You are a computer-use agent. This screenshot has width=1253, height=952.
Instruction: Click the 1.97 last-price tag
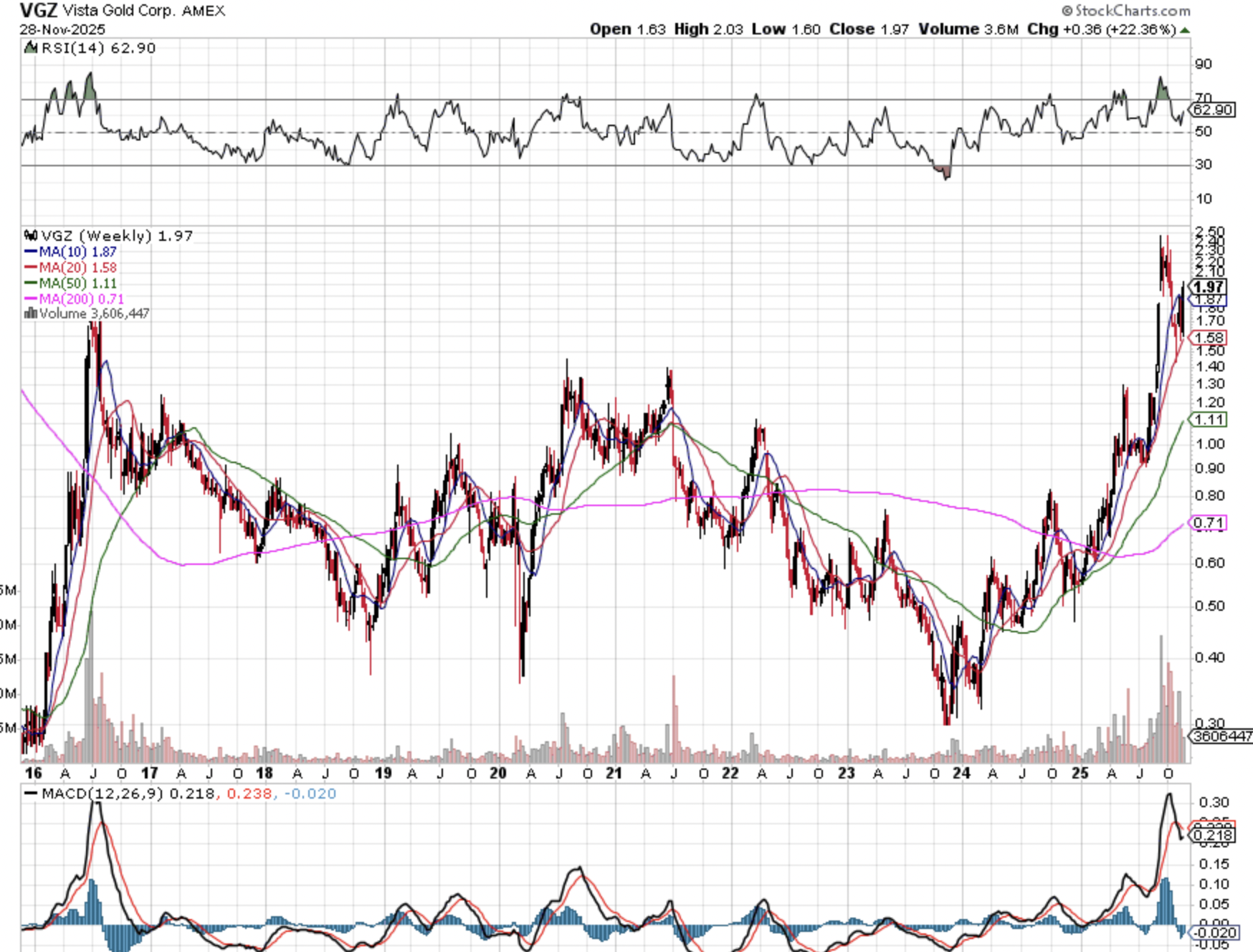click(x=1209, y=287)
